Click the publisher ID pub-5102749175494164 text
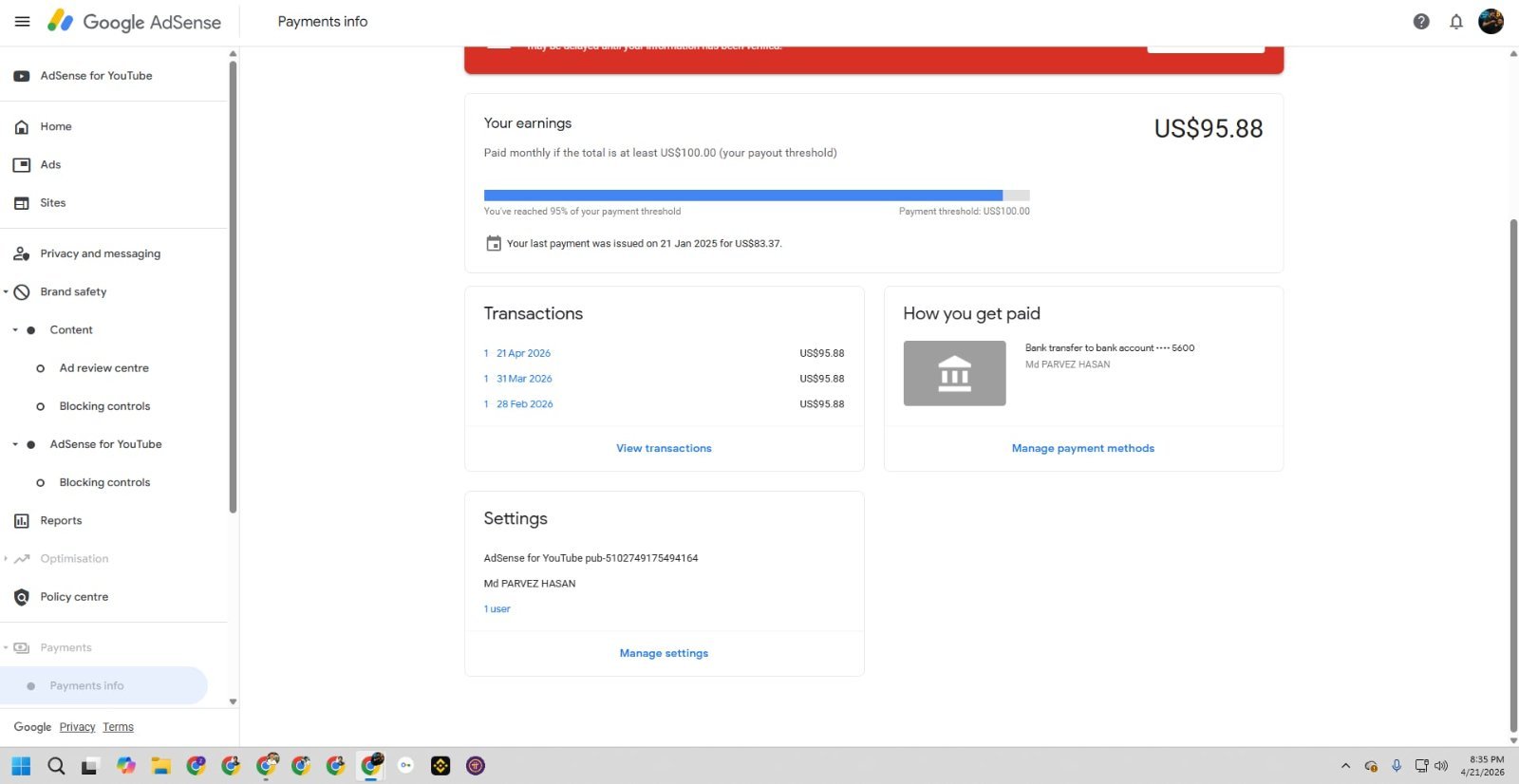Viewport: 1519px width, 784px height. 642,558
